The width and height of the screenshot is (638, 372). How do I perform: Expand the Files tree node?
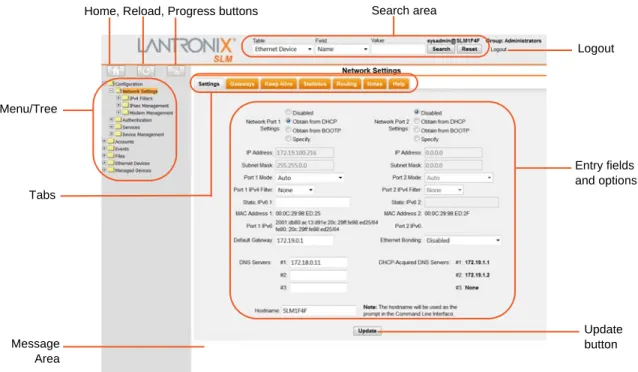(104, 155)
